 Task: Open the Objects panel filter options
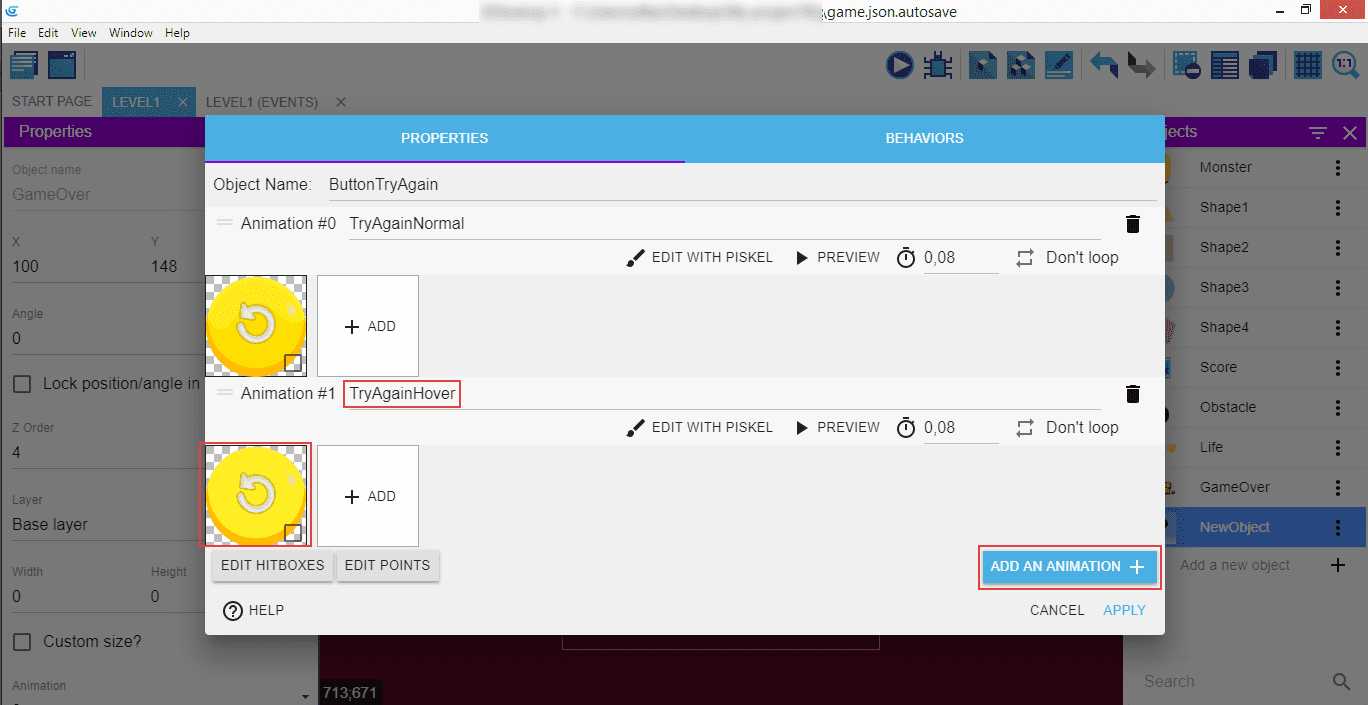tap(1318, 133)
